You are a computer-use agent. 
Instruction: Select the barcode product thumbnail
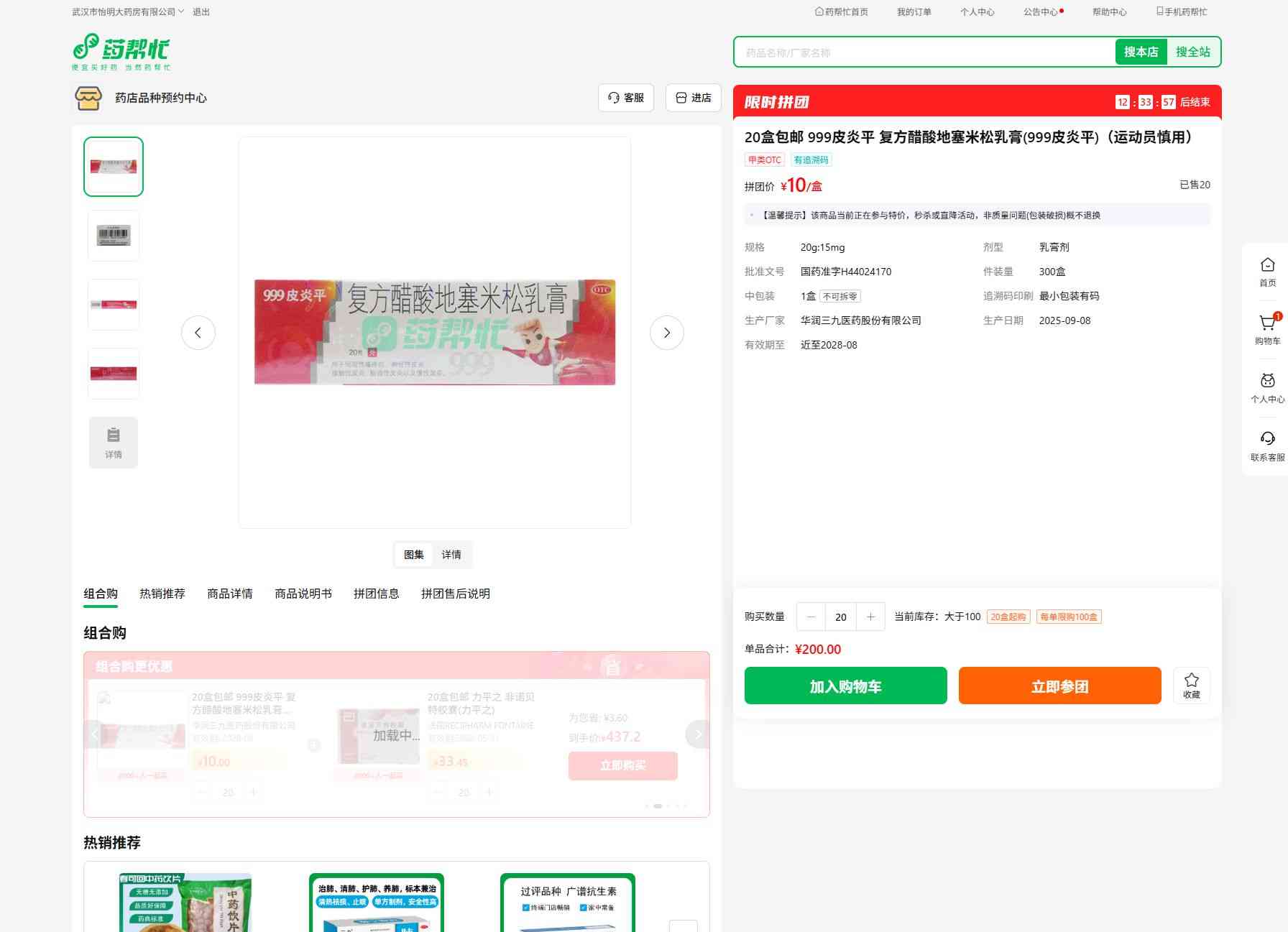click(114, 235)
